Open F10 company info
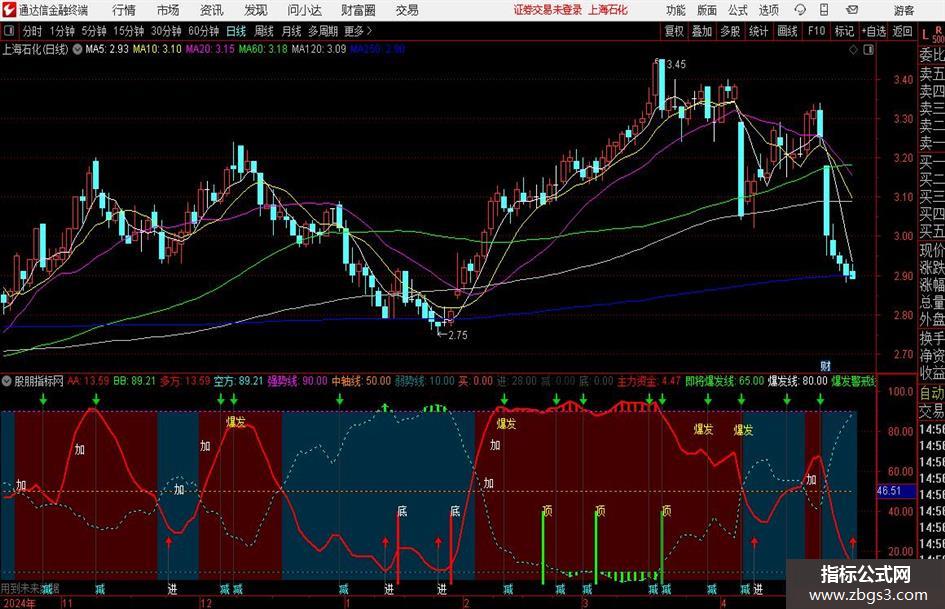The image size is (945, 609). (x=816, y=31)
